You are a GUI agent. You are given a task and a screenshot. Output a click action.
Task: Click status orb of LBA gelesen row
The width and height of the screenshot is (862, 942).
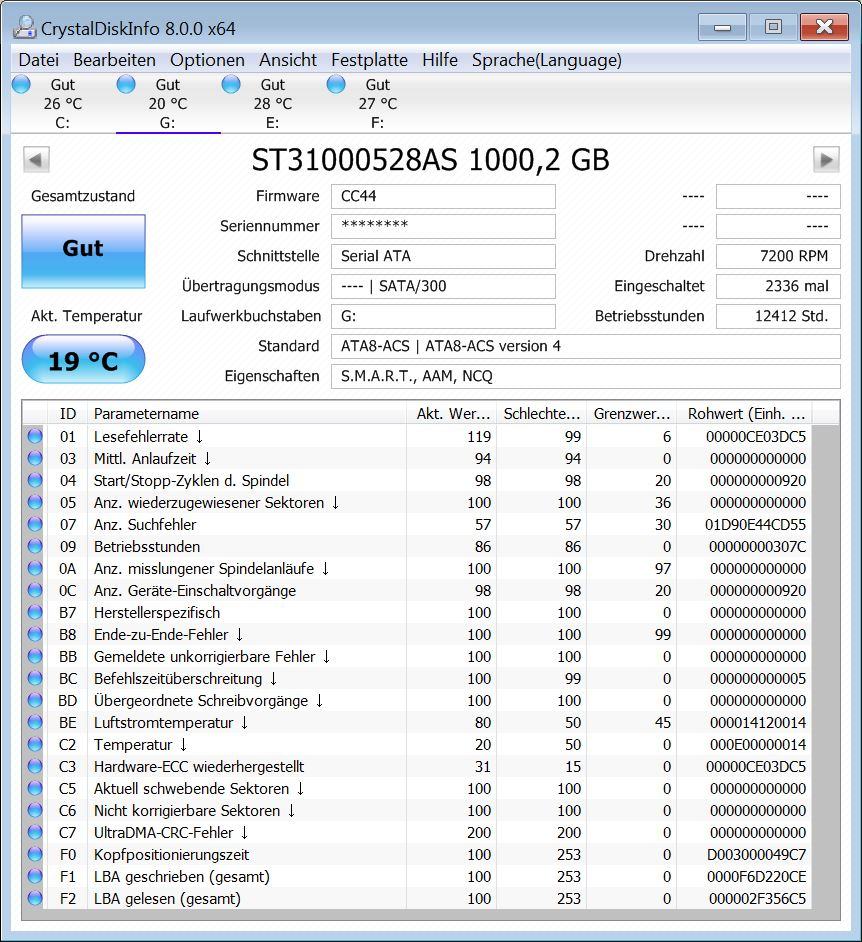click(x=35, y=898)
